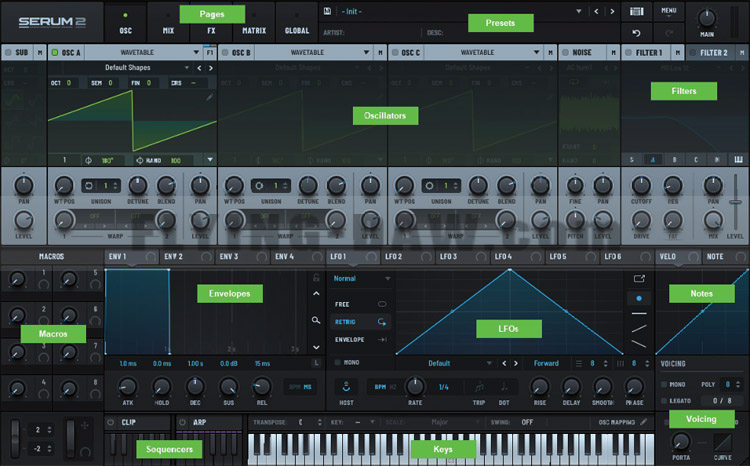Enable OSC C power button
750x466 pixels.
point(395,53)
